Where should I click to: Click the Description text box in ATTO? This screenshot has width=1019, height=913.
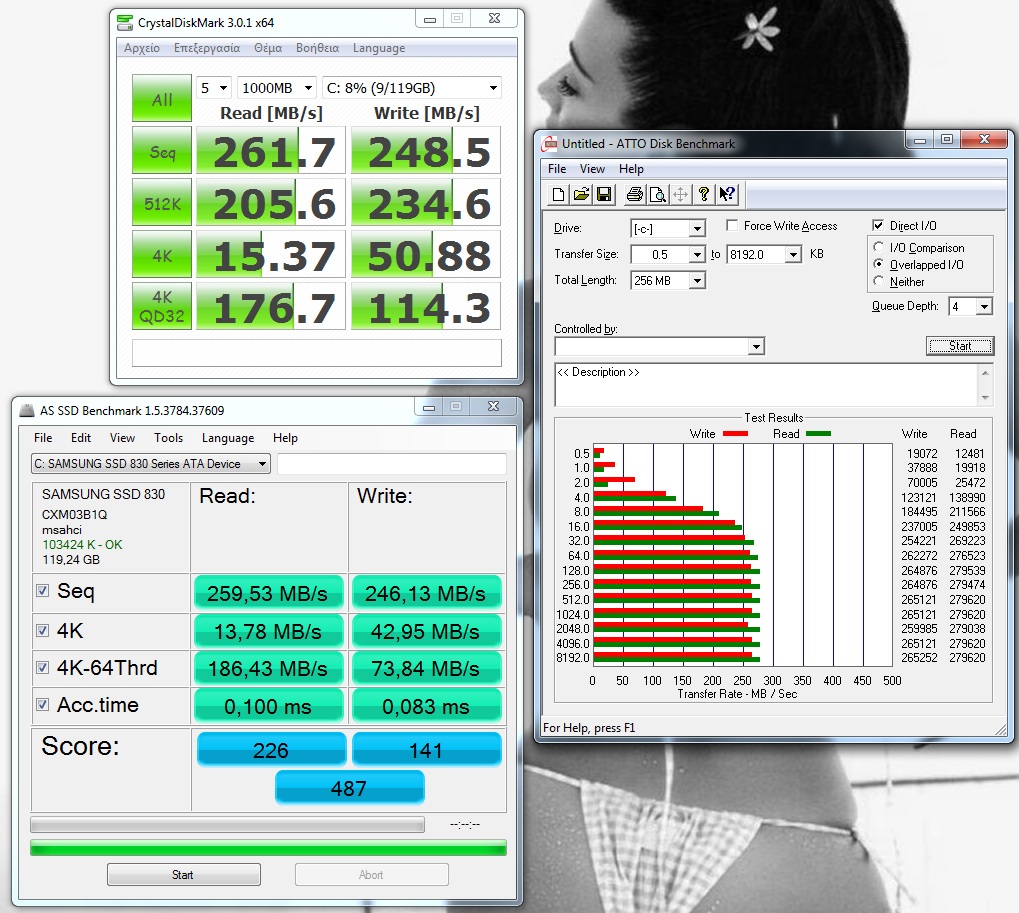pyautogui.click(x=766, y=385)
